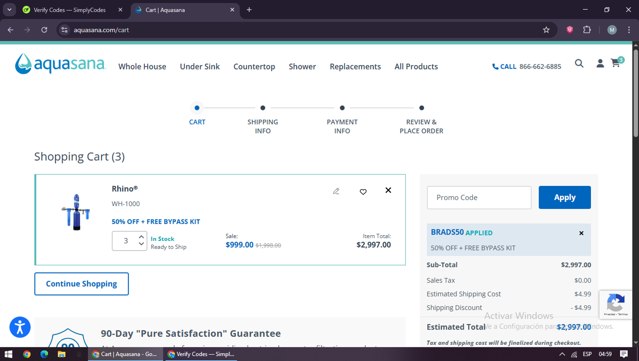639x361 pixels.
Task: Open Chrome profile avatar
Action: 612,30
